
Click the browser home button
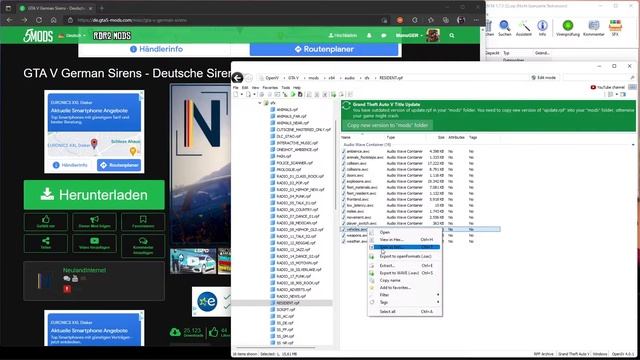pos(53,20)
